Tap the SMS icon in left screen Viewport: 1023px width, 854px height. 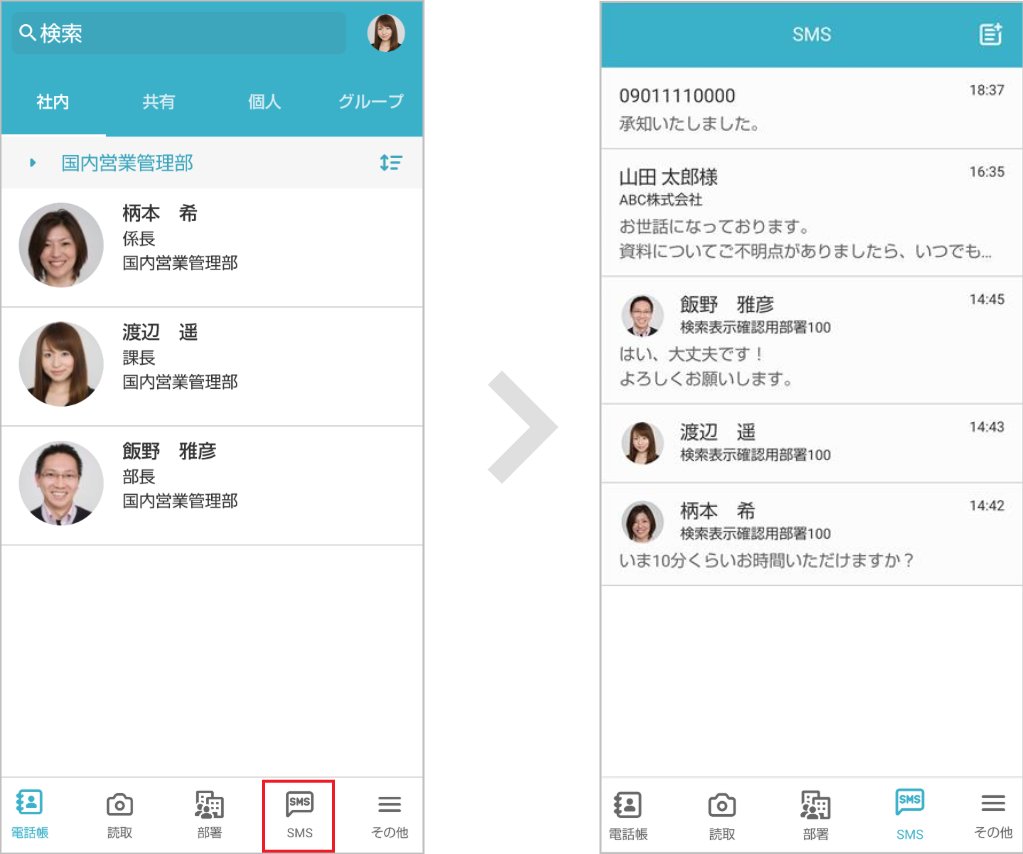pyautogui.click(x=299, y=804)
